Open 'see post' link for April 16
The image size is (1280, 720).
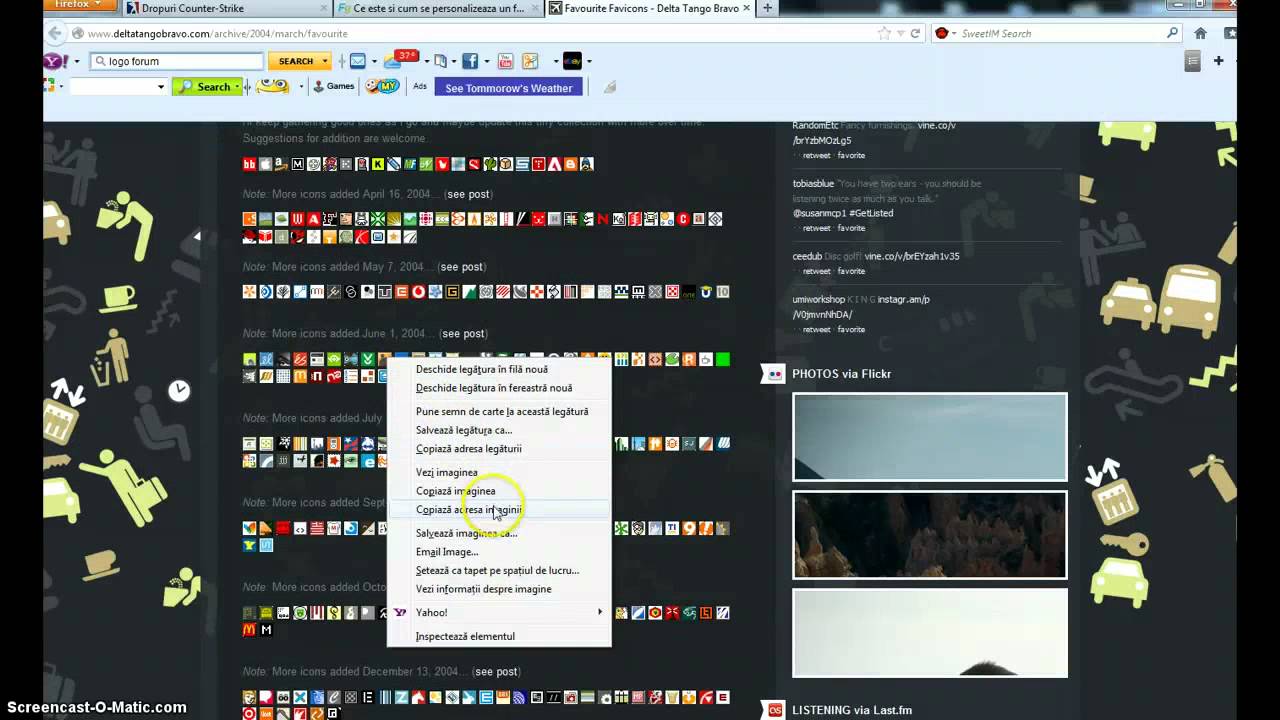point(468,194)
